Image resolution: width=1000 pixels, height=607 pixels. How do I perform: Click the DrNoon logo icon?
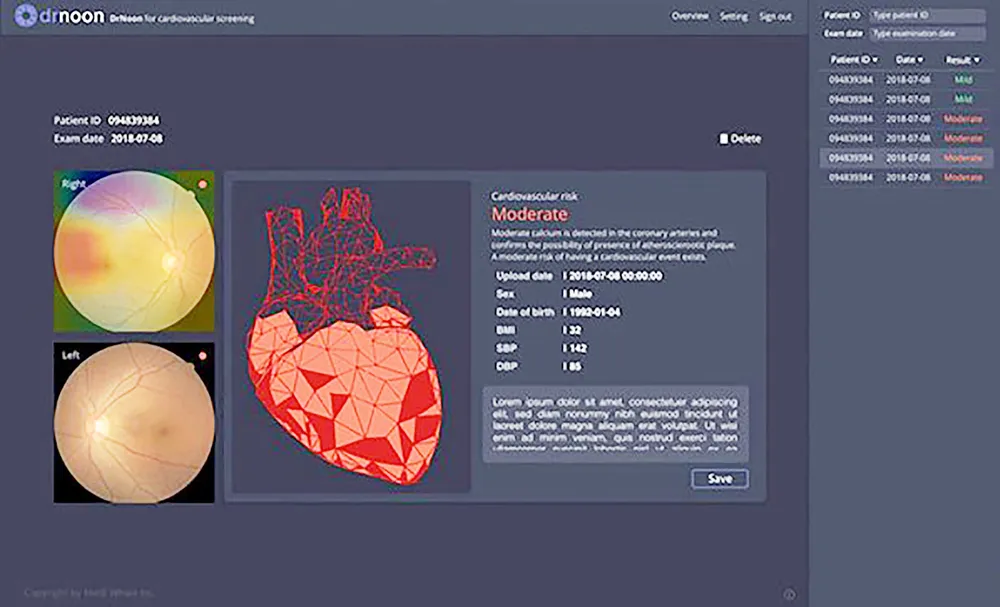pyautogui.click(x=22, y=16)
